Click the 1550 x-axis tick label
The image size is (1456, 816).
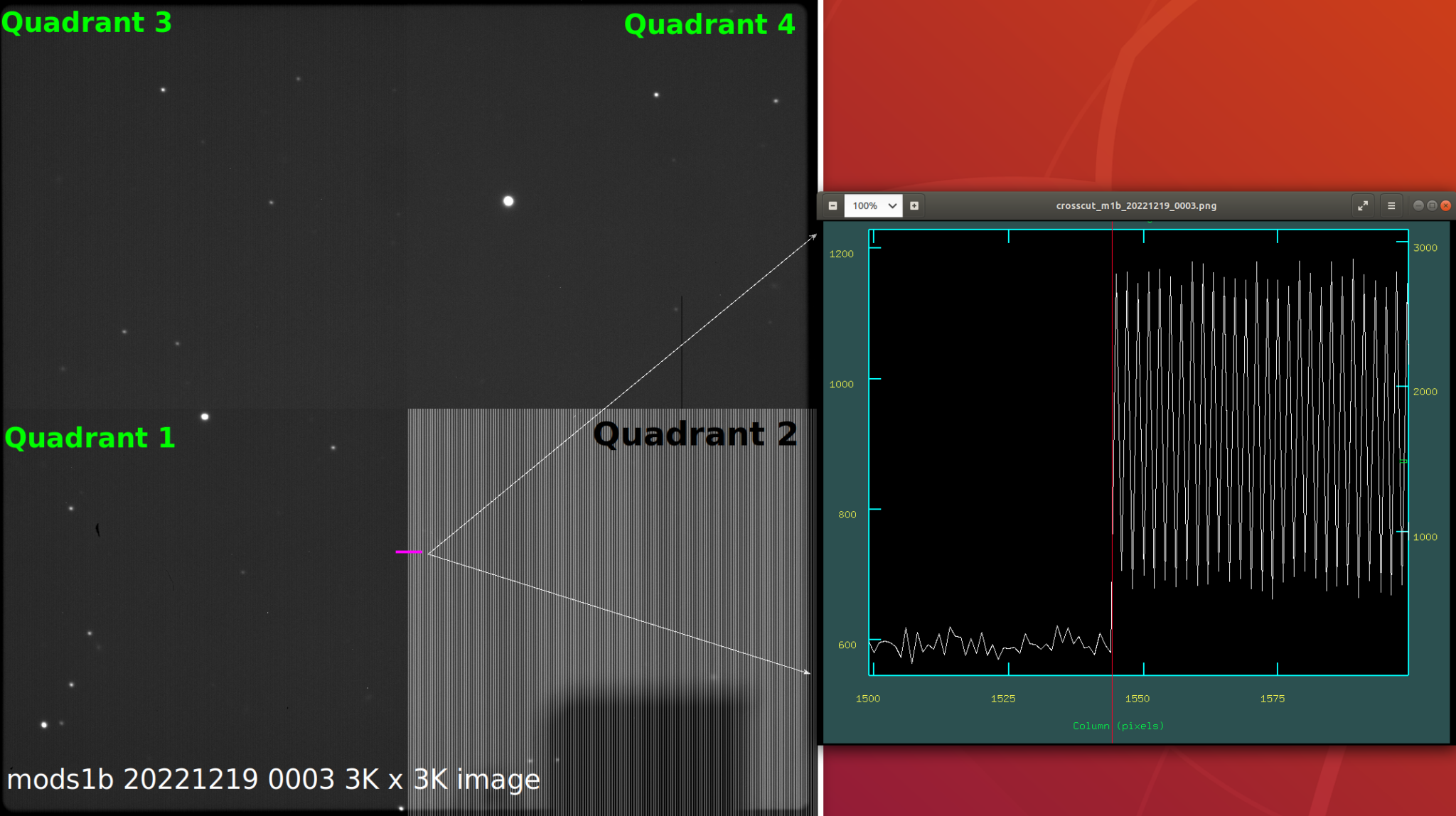click(x=1137, y=699)
